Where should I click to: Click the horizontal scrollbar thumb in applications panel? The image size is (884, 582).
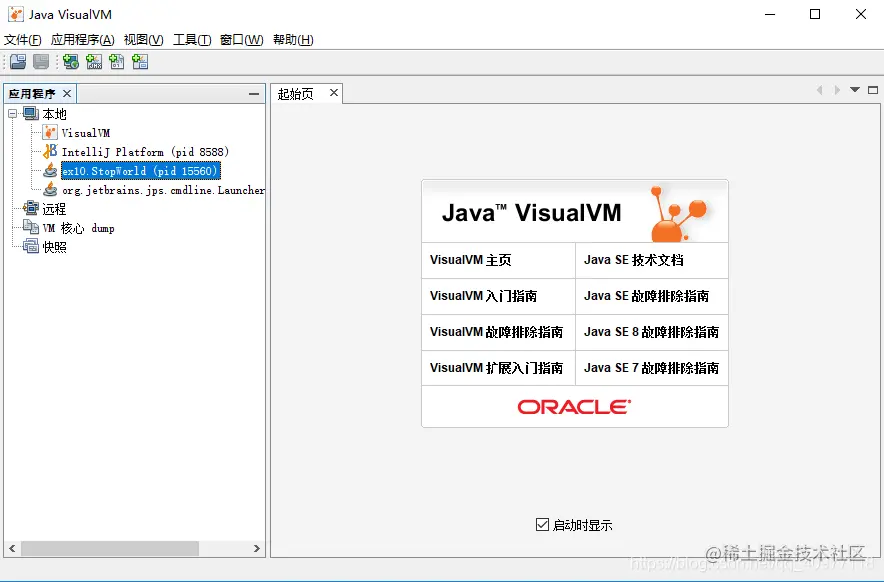click(x=110, y=548)
